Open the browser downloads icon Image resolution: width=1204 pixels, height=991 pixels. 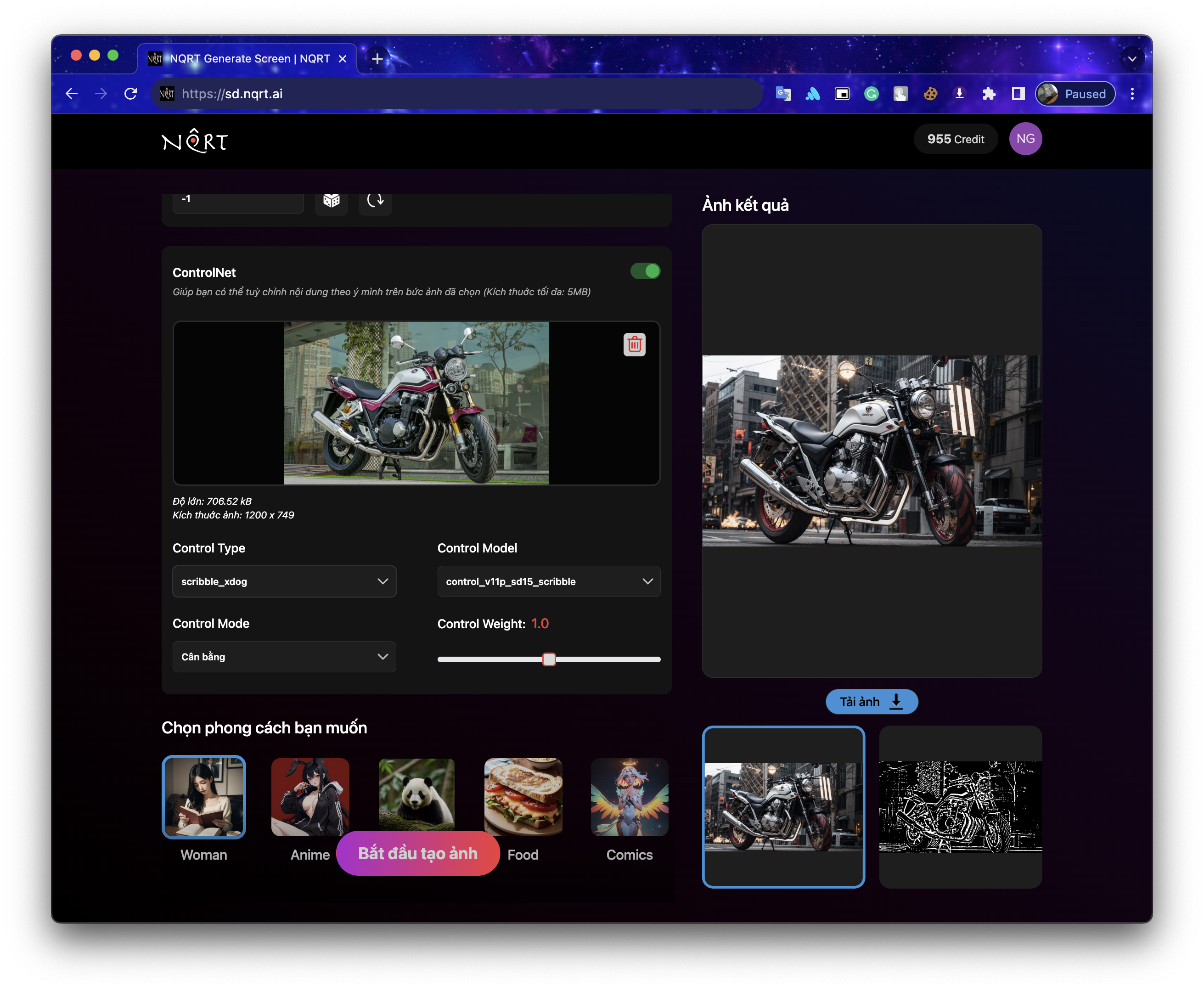pyautogui.click(x=959, y=94)
